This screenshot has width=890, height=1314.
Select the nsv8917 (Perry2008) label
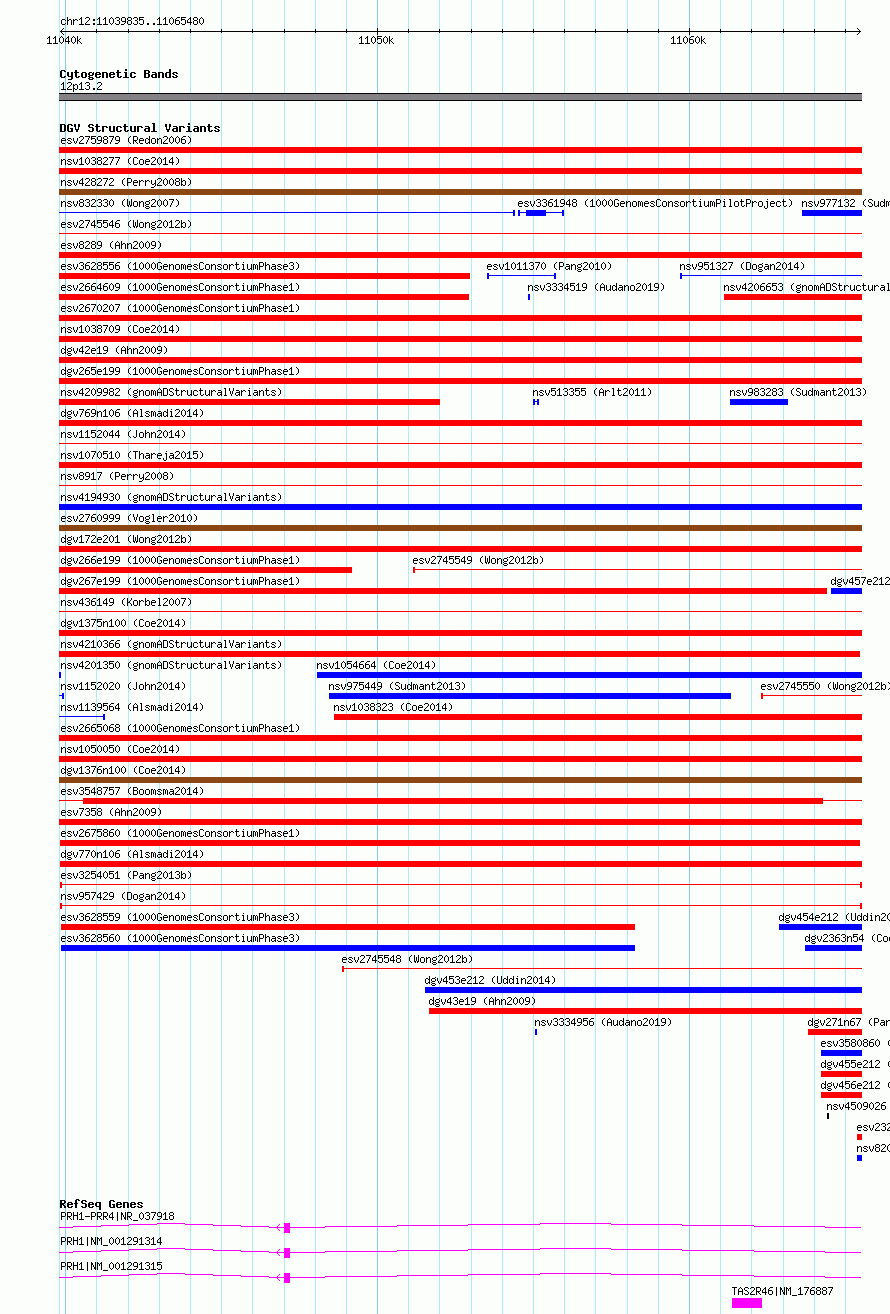[117, 476]
